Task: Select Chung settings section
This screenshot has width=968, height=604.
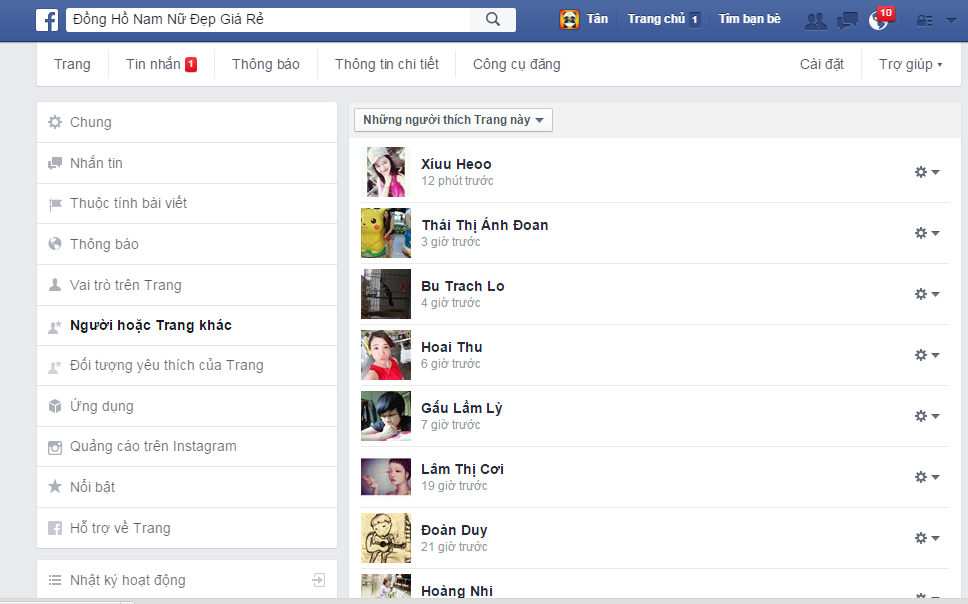Action: [x=187, y=122]
